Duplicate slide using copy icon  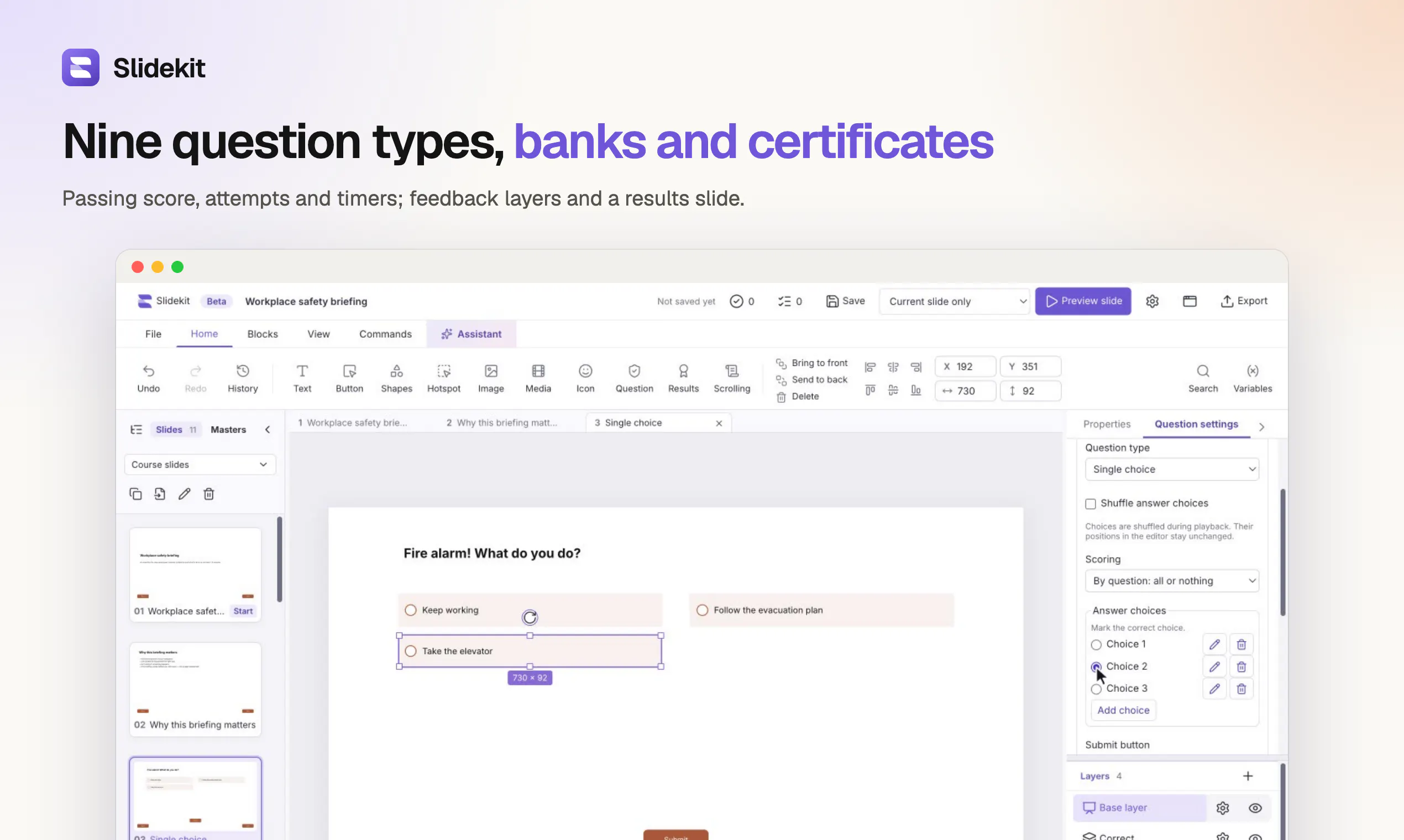coord(135,494)
